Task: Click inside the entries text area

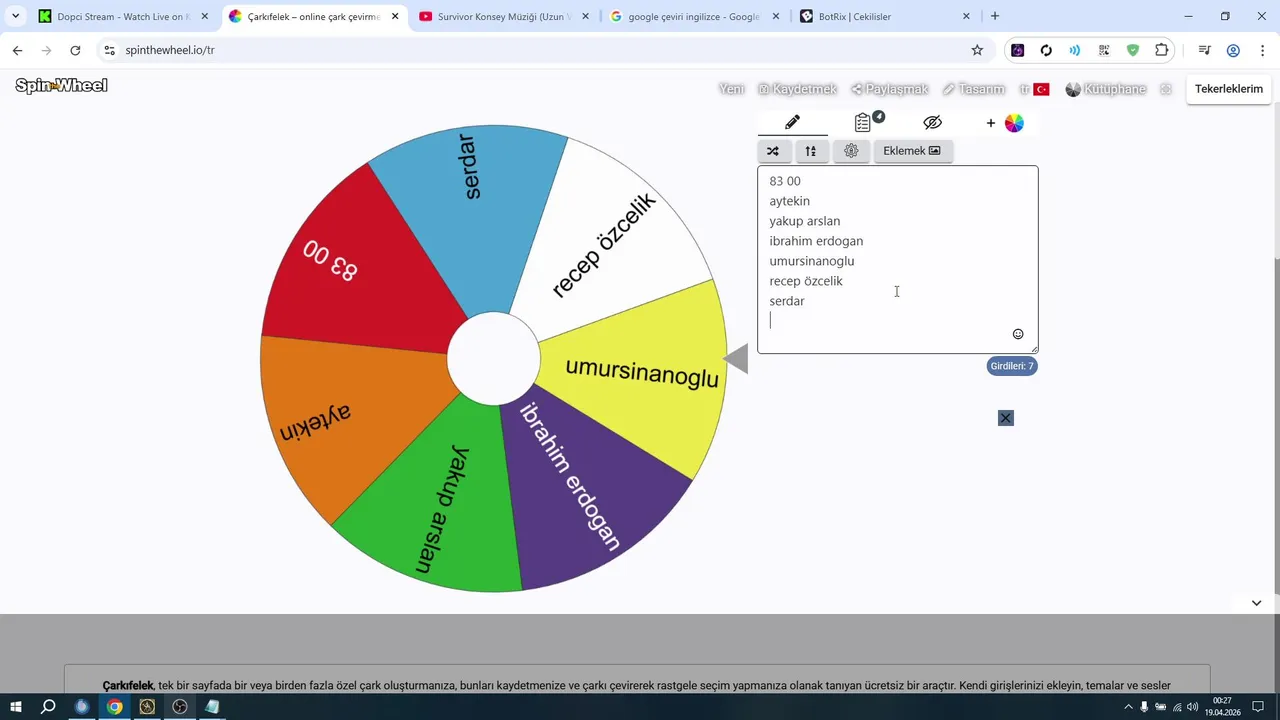Action: click(x=897, y=259)
